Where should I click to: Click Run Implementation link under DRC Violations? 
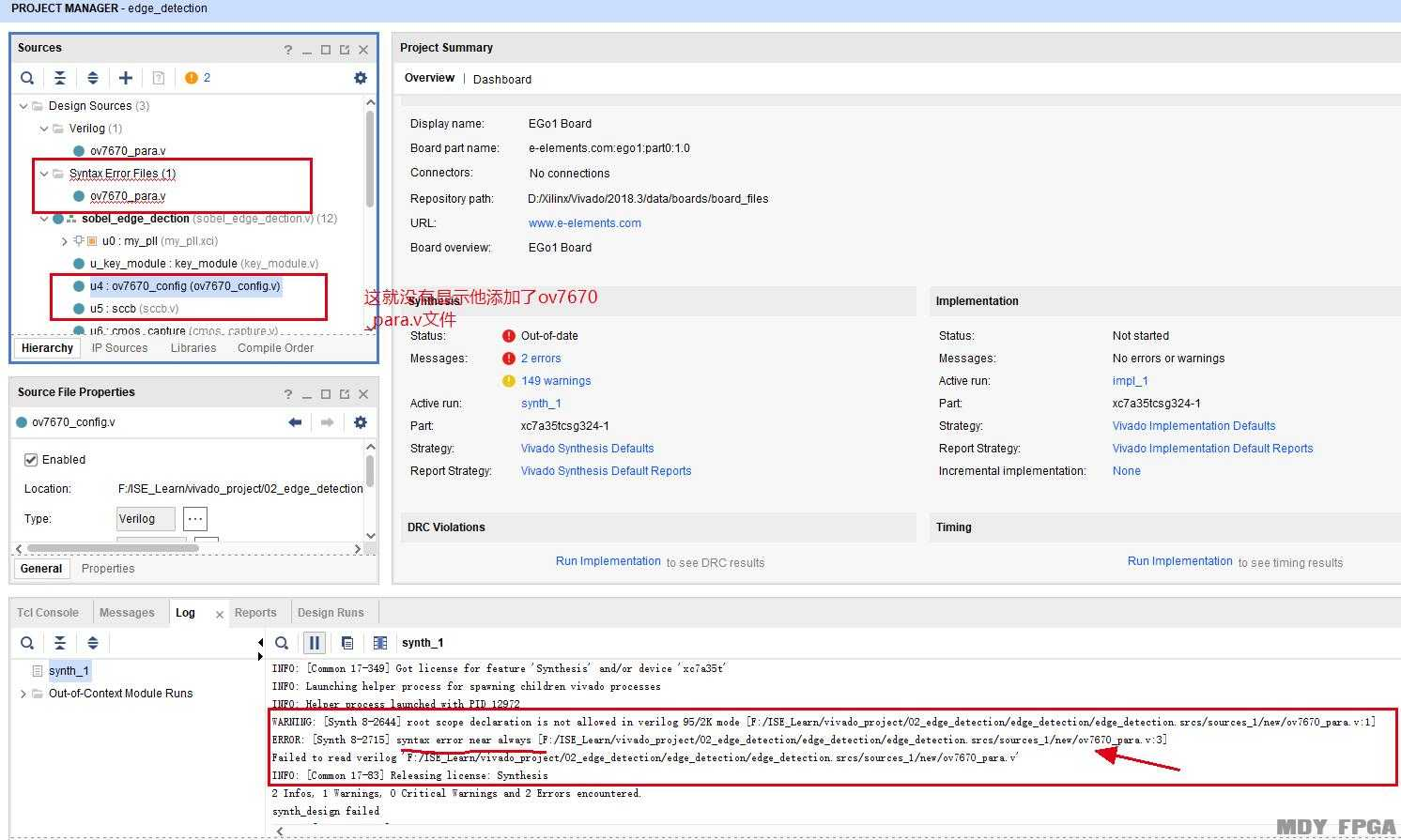(x=608, y=561)
